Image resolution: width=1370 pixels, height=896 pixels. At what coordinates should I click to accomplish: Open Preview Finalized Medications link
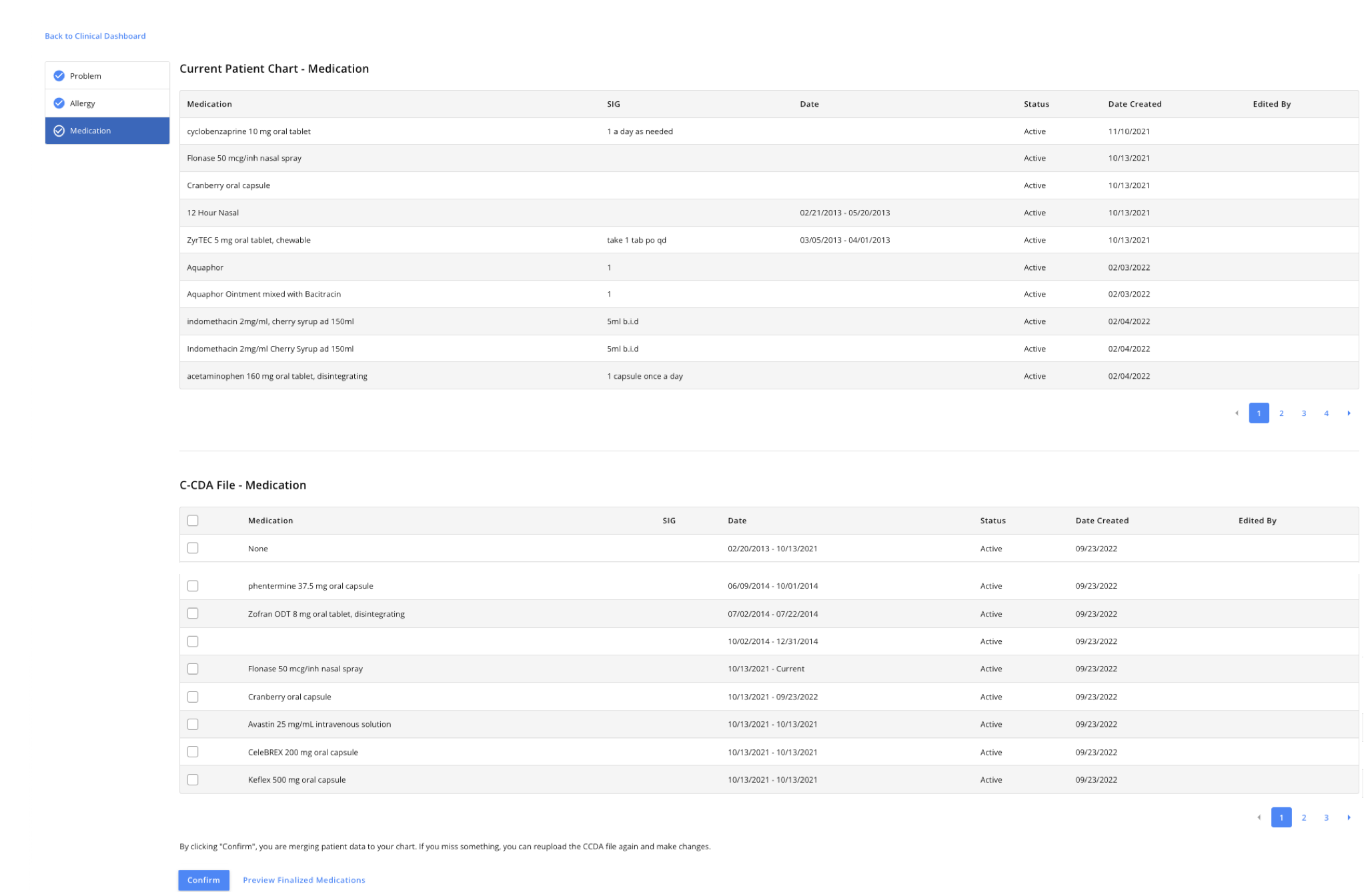point(304,880)
